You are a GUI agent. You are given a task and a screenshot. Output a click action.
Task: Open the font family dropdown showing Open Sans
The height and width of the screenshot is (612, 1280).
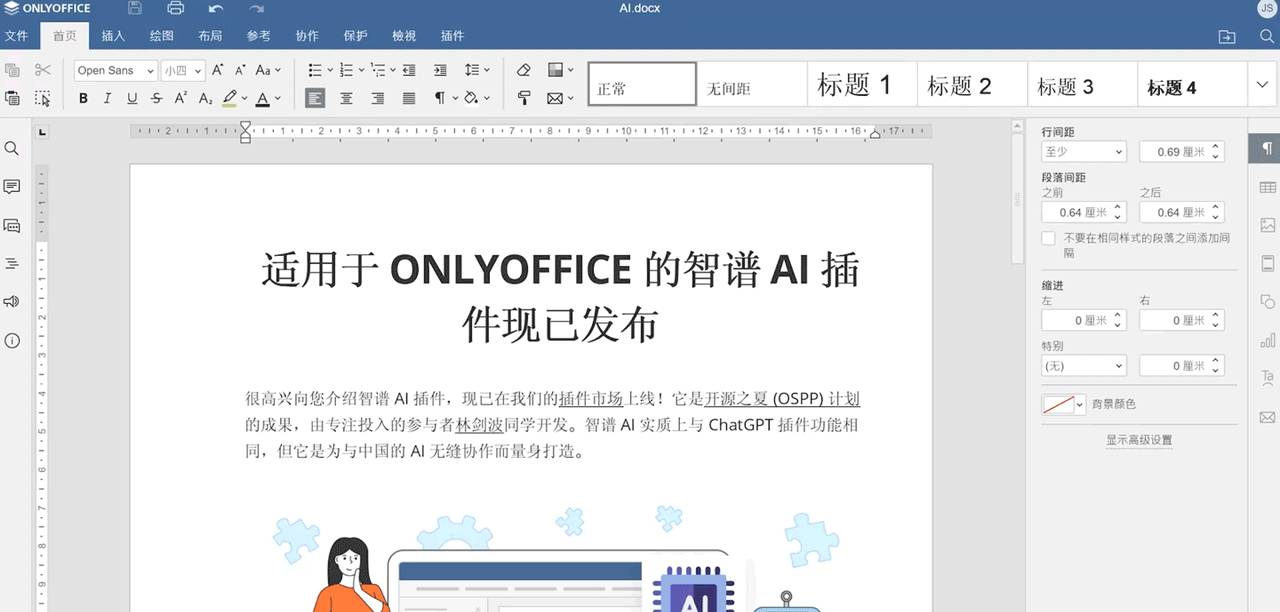(113, 70)
